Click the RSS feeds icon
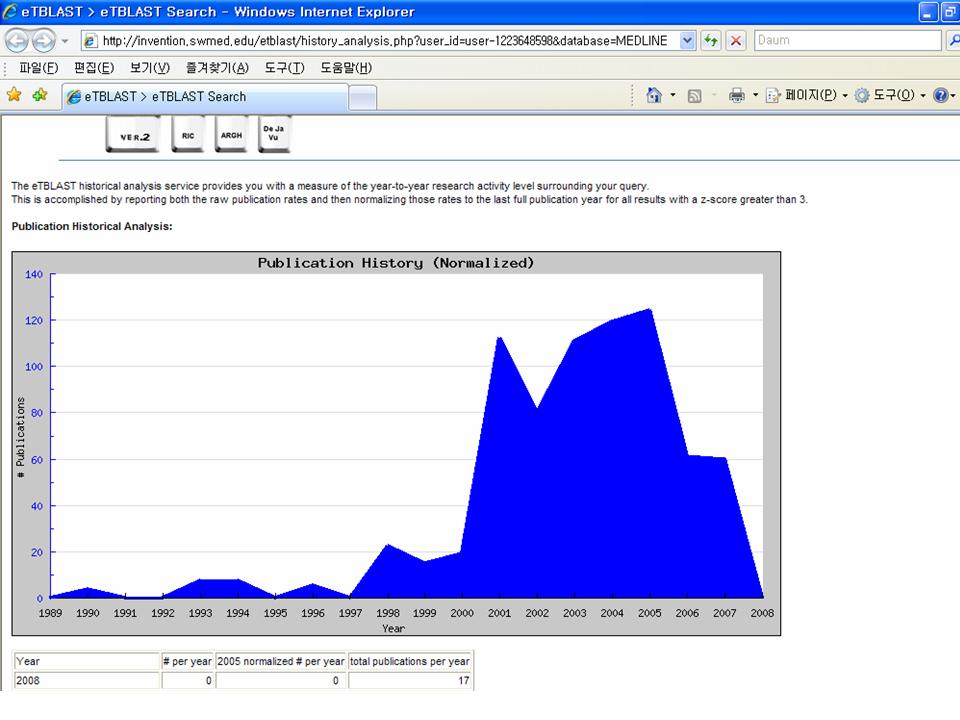This screenshot has height=720, width=960. pos(694,96)
